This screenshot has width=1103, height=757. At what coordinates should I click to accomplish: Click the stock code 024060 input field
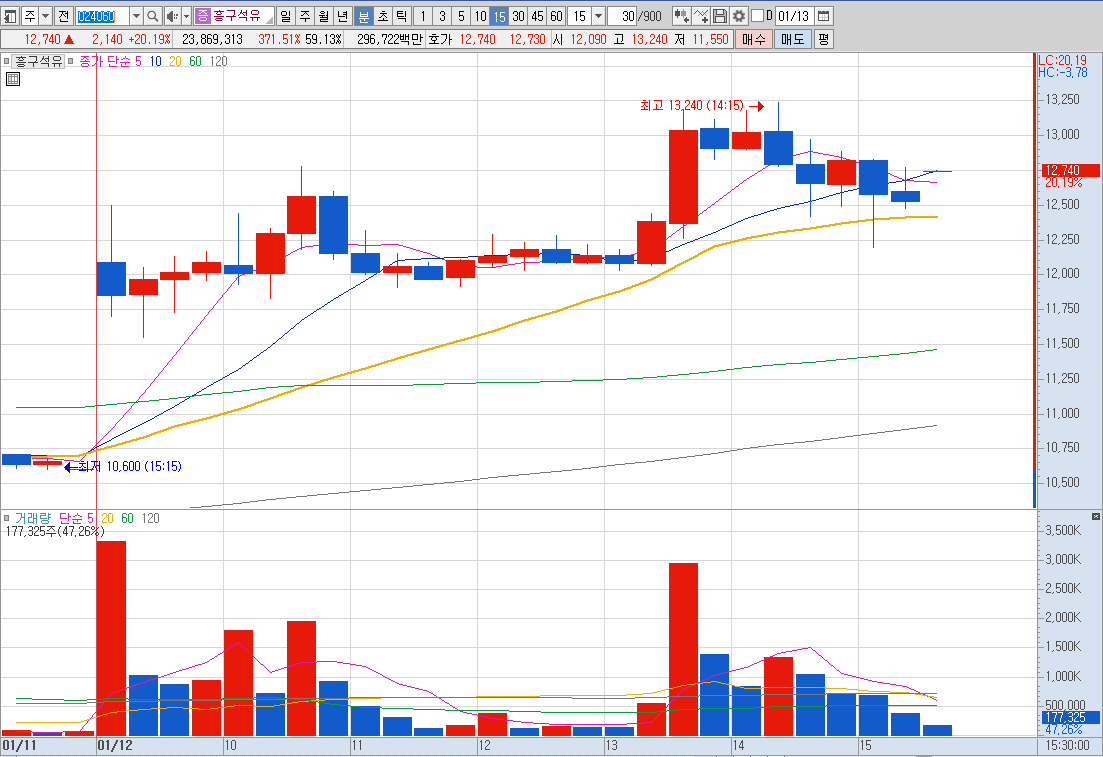click(x=102, y=15)
